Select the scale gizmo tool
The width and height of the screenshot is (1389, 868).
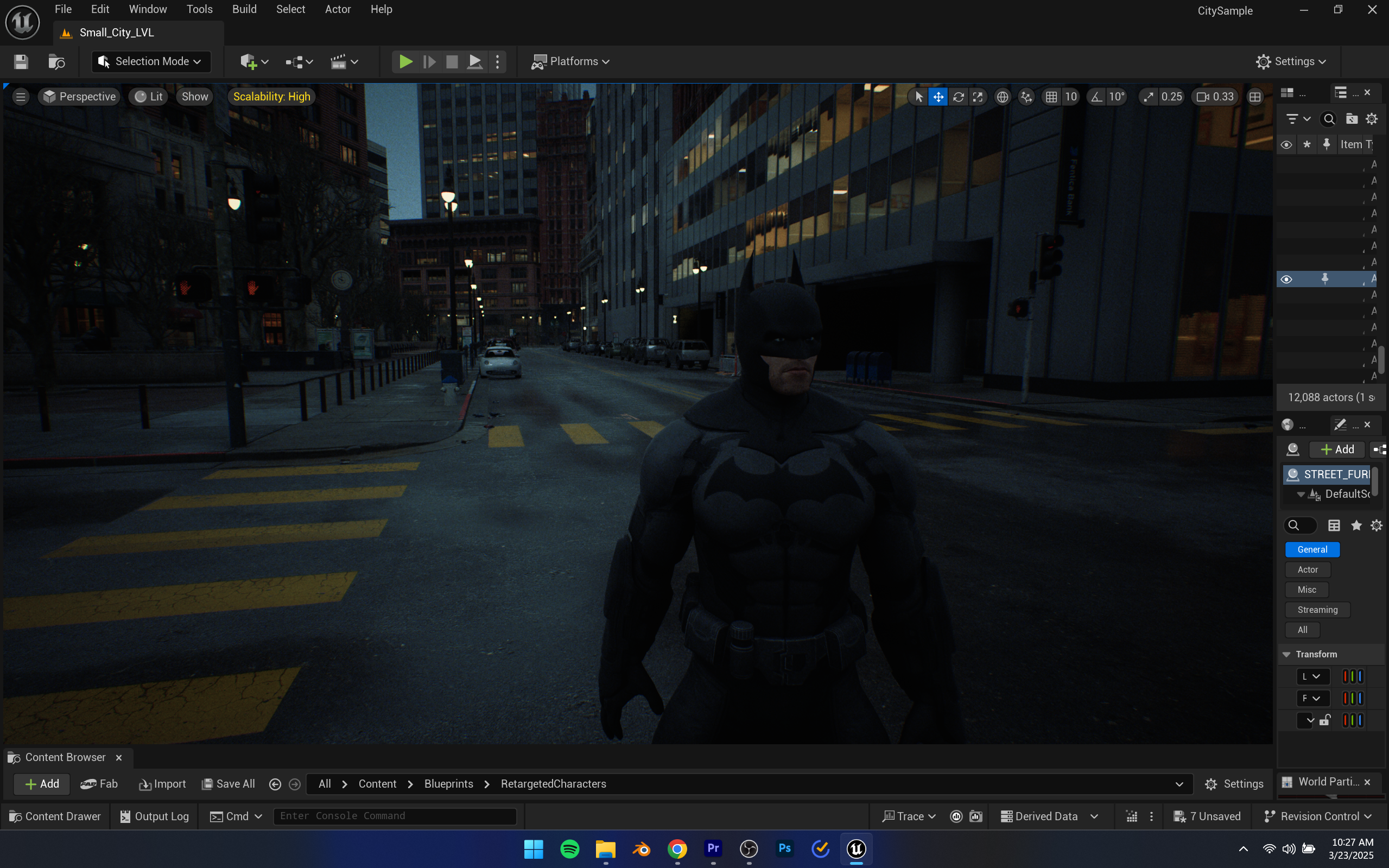pos(978,97)
